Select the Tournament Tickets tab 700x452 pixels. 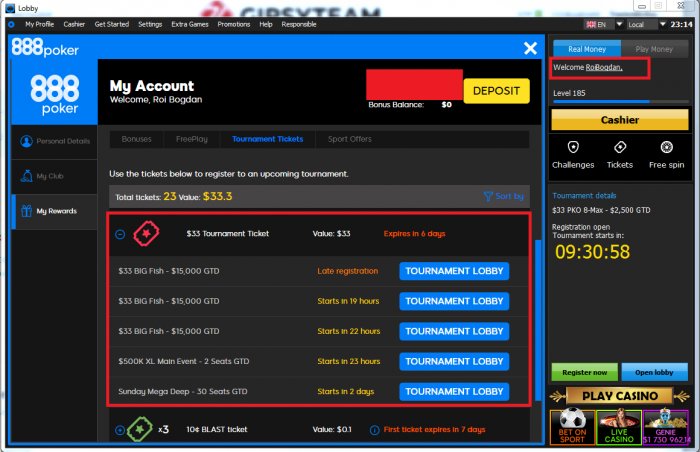coord(267,139)
